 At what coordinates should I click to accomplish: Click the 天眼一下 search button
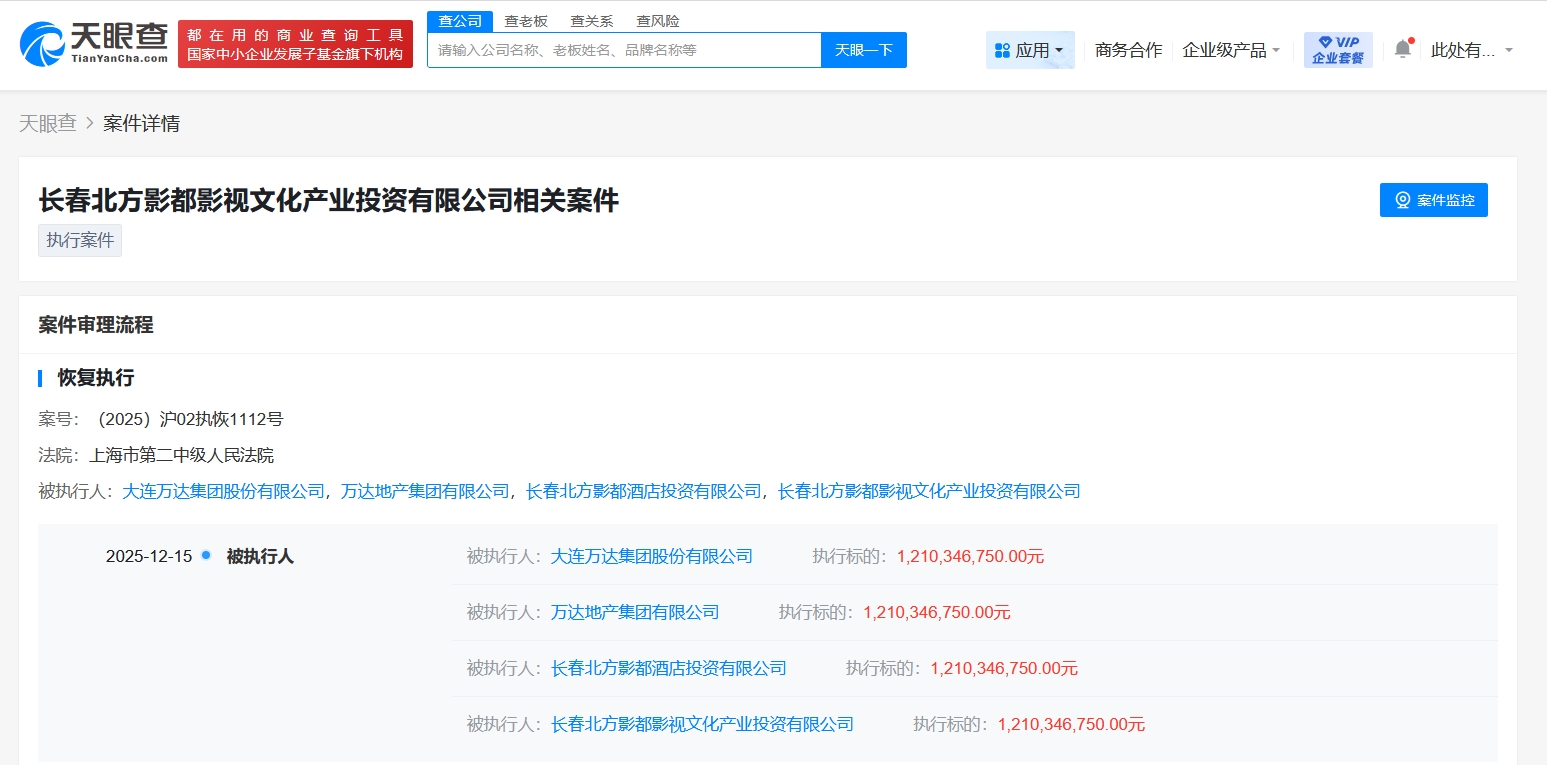pyautogui.click(x=863, y=50)
